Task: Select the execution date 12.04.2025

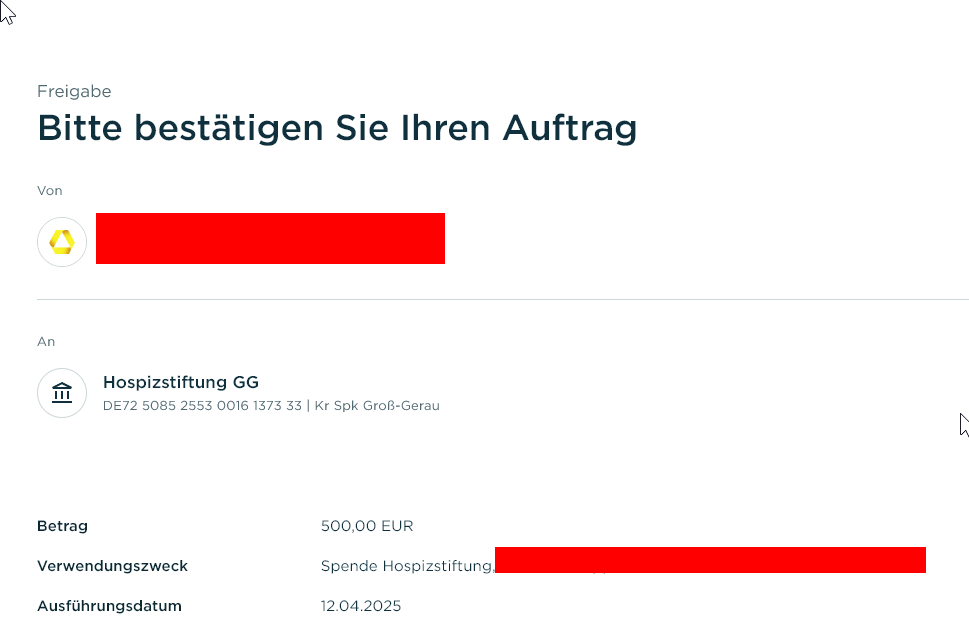Action: click(x=360, y=606)
